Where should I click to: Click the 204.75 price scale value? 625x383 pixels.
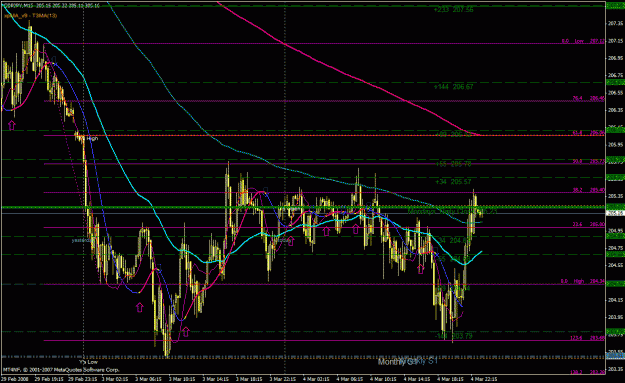(616, 248)
